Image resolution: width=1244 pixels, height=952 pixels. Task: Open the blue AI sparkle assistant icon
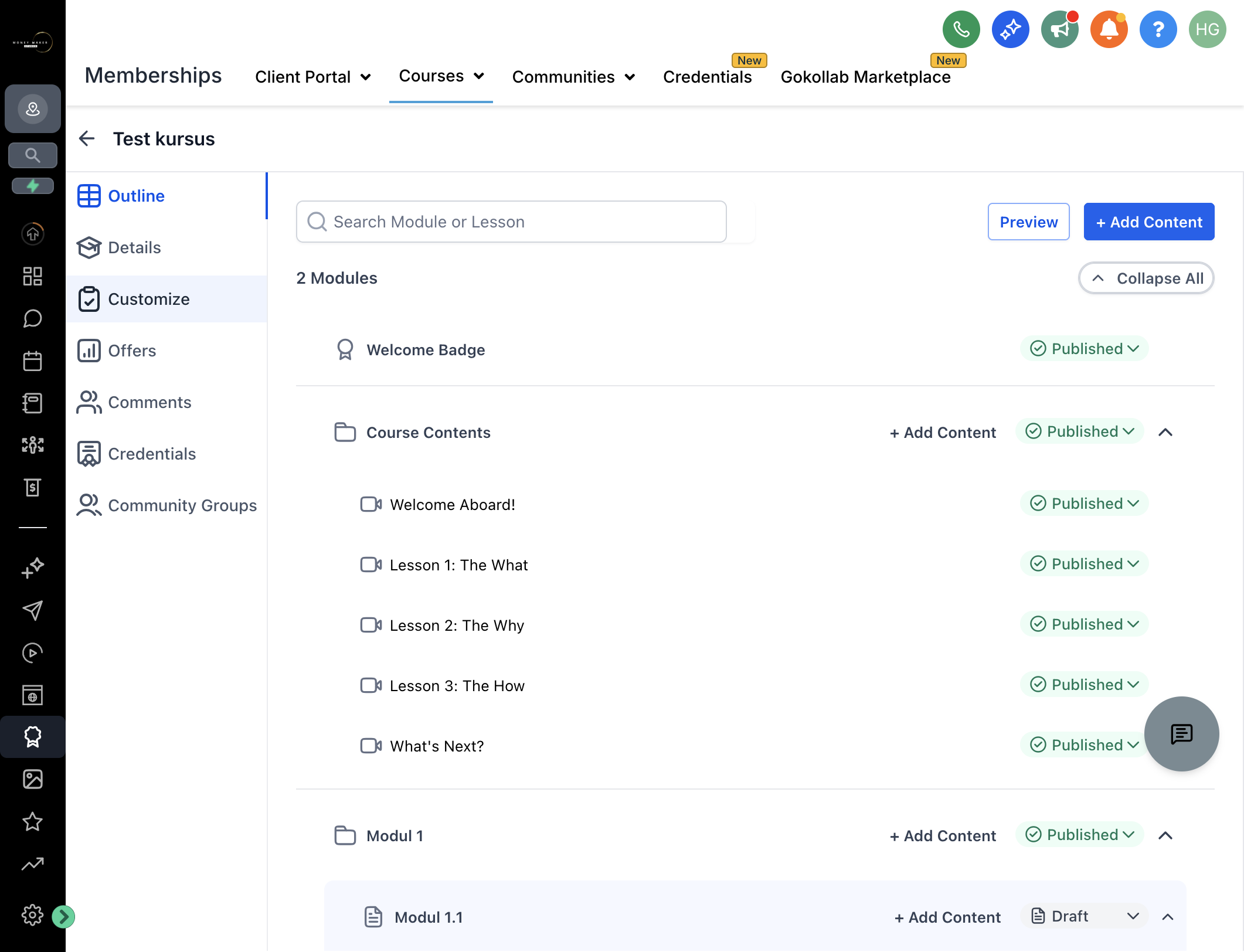1010,29
